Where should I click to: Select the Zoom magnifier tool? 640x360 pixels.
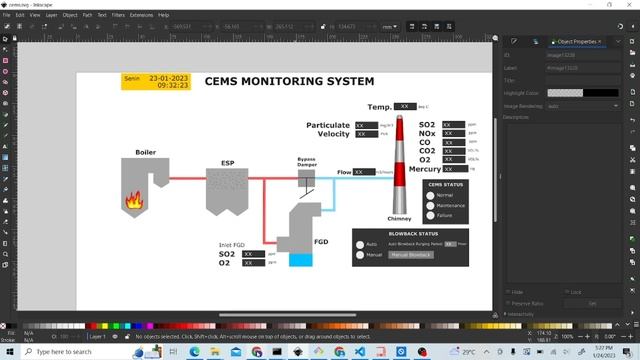pos(5,254)
